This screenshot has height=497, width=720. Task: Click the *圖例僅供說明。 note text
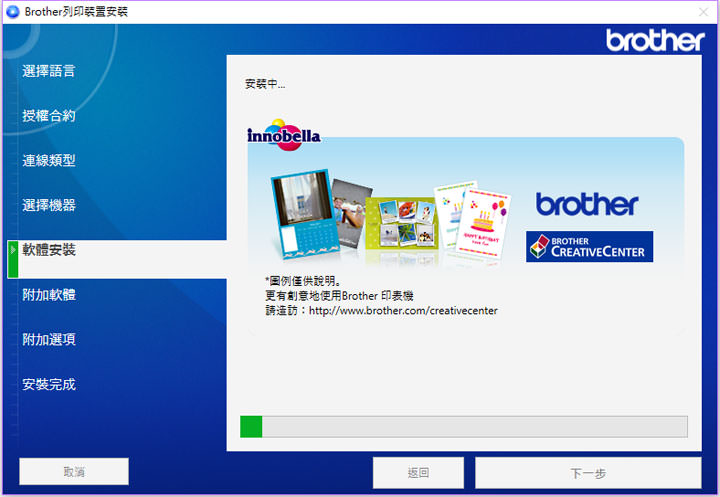303,281
